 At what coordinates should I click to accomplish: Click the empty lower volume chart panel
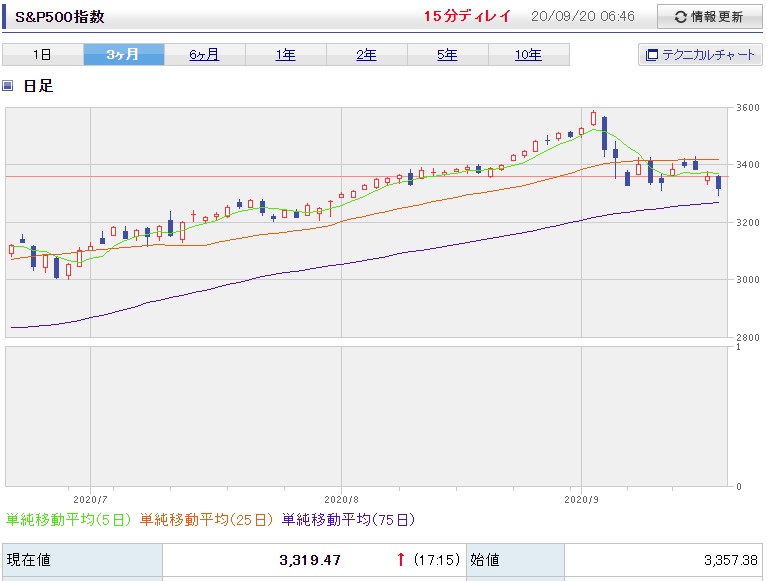click(x=366, y=416)
